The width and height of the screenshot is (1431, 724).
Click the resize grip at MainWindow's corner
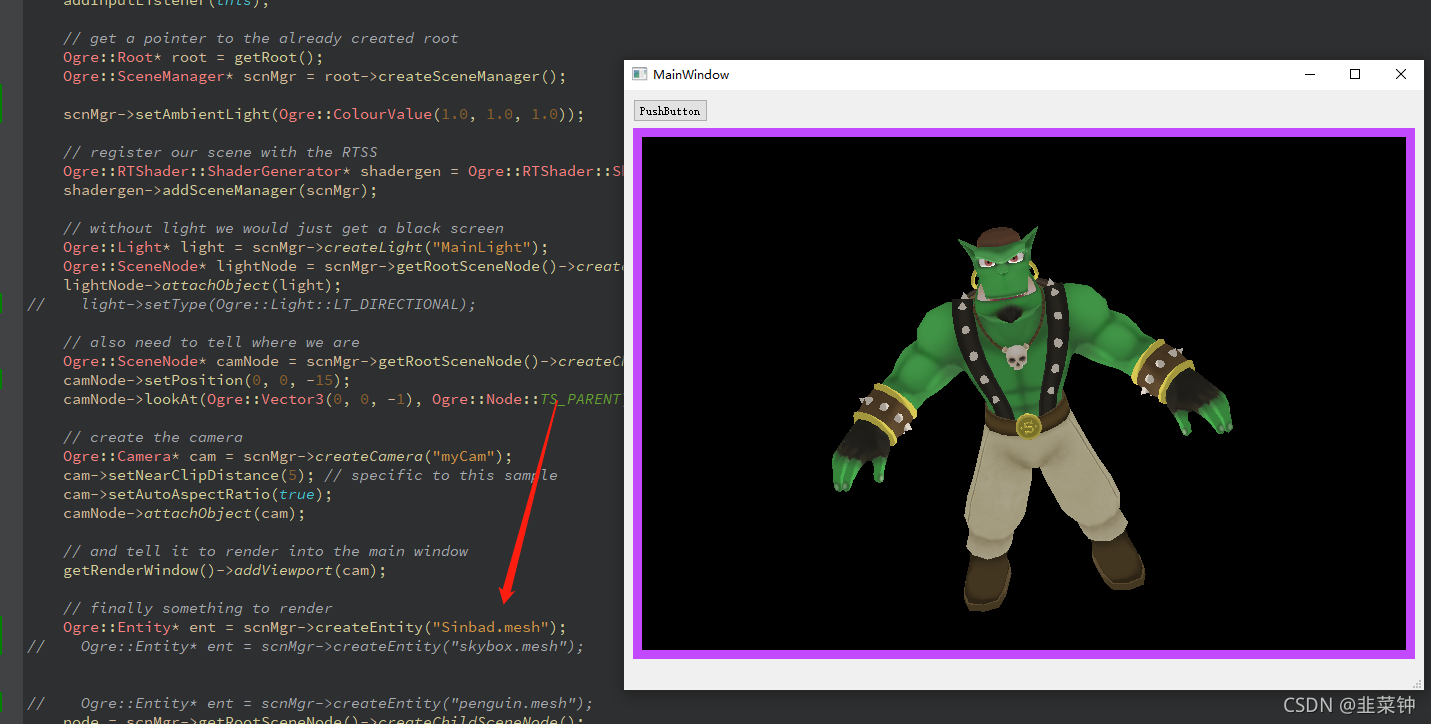[x=1417, y=684]
